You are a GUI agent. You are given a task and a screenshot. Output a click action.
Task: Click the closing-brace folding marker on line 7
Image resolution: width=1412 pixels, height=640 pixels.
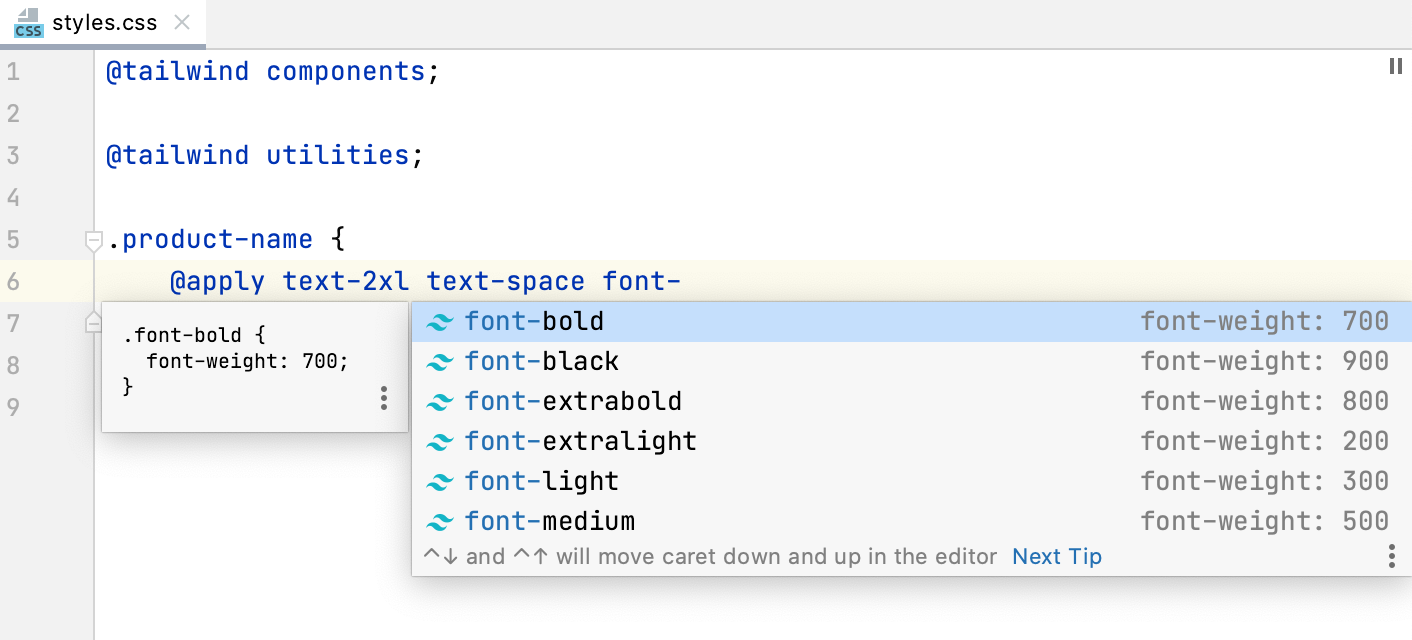pos(93,321)
